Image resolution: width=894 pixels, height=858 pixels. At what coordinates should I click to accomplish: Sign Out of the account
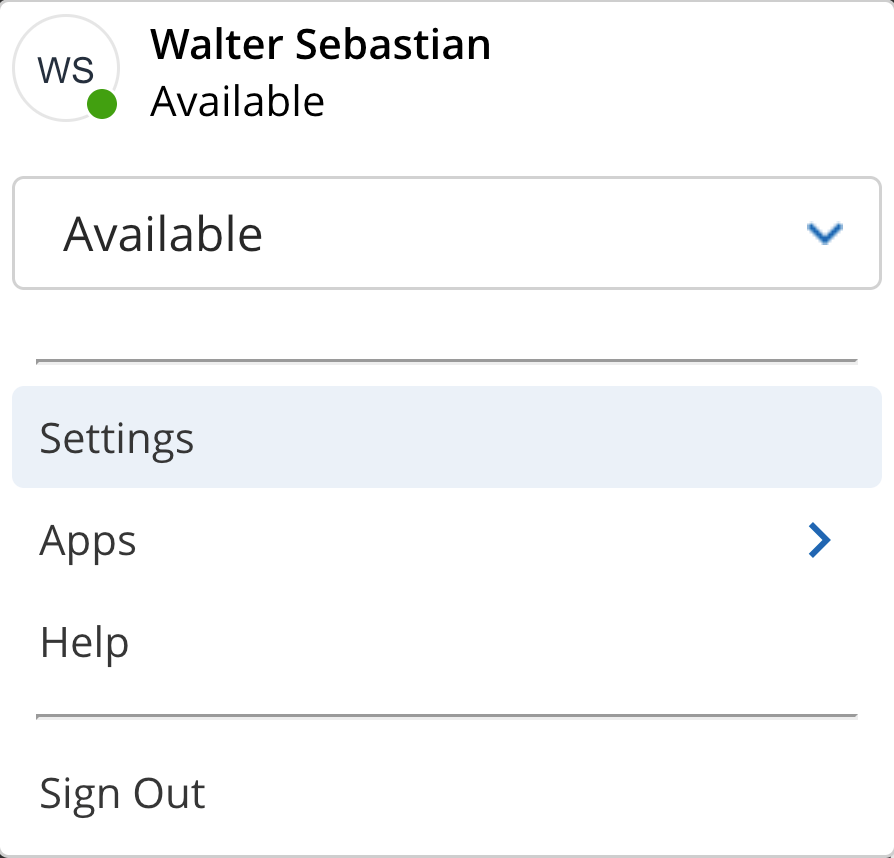point(123,794)
